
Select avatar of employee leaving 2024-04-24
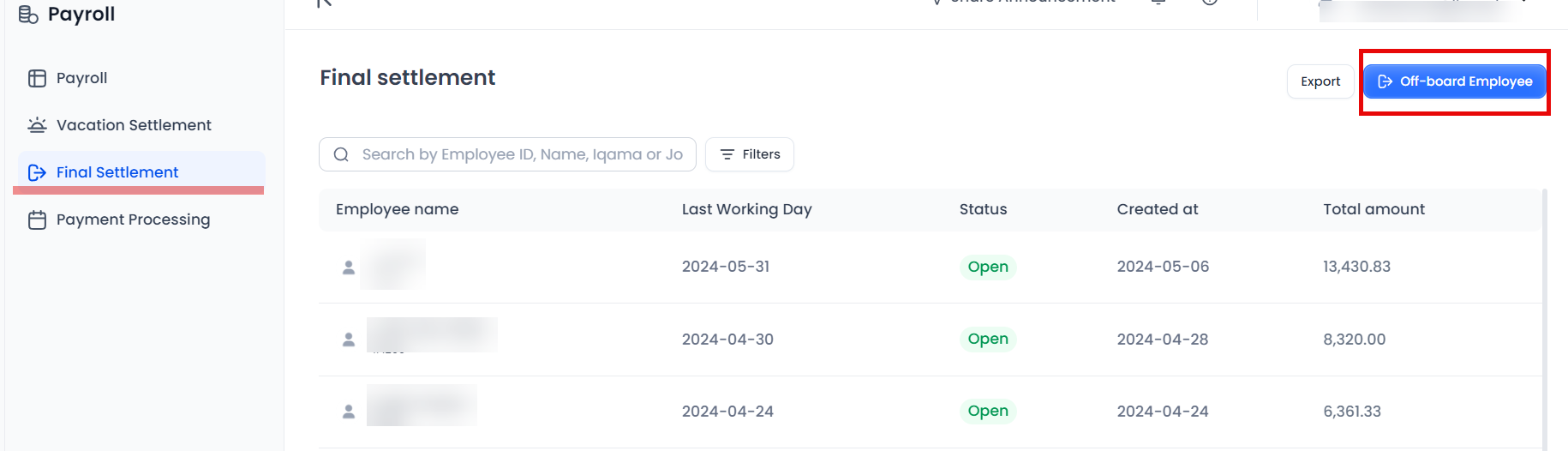pyautogui.click(x=349, y=412)
